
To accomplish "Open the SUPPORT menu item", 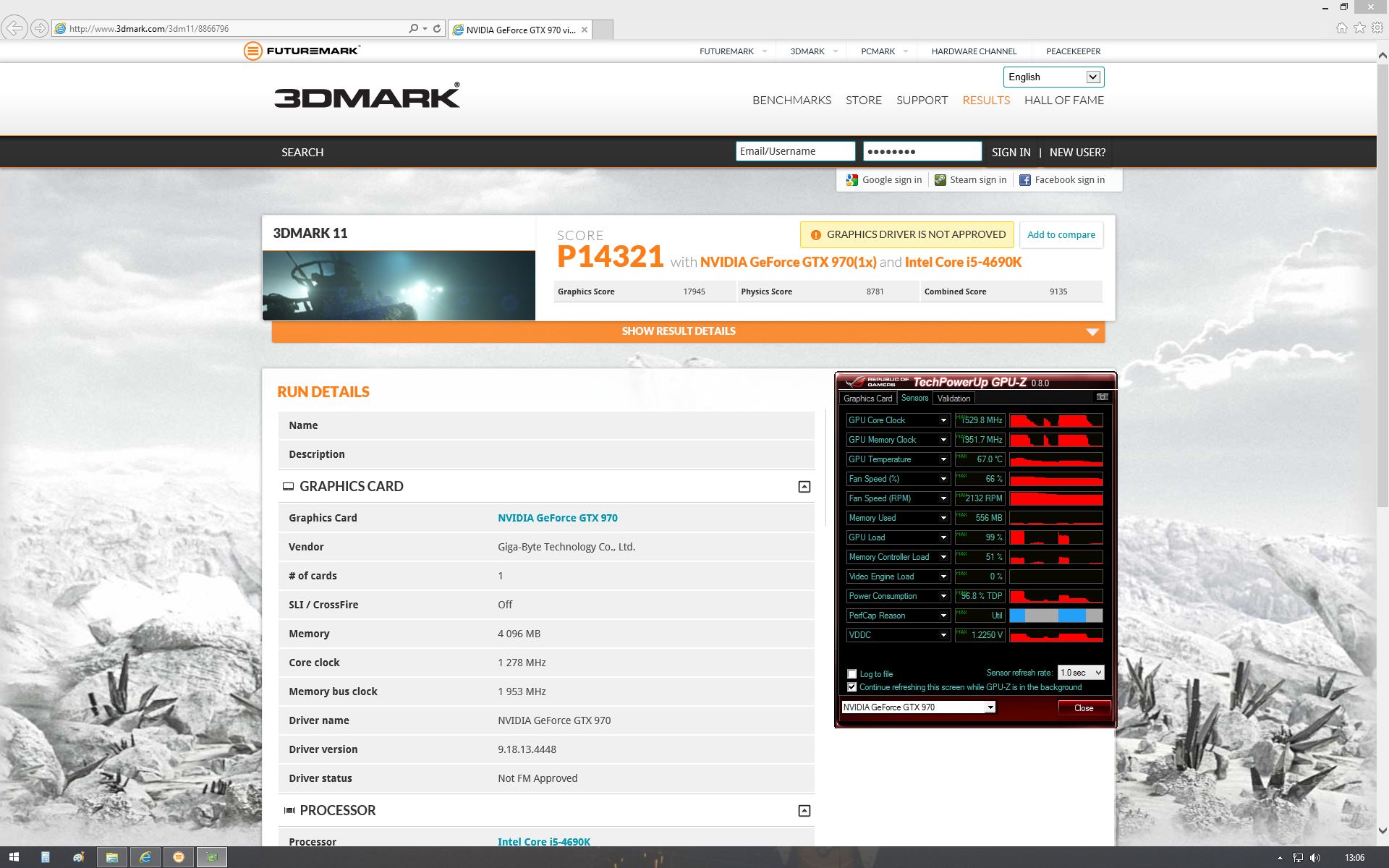I will (922, 101).
